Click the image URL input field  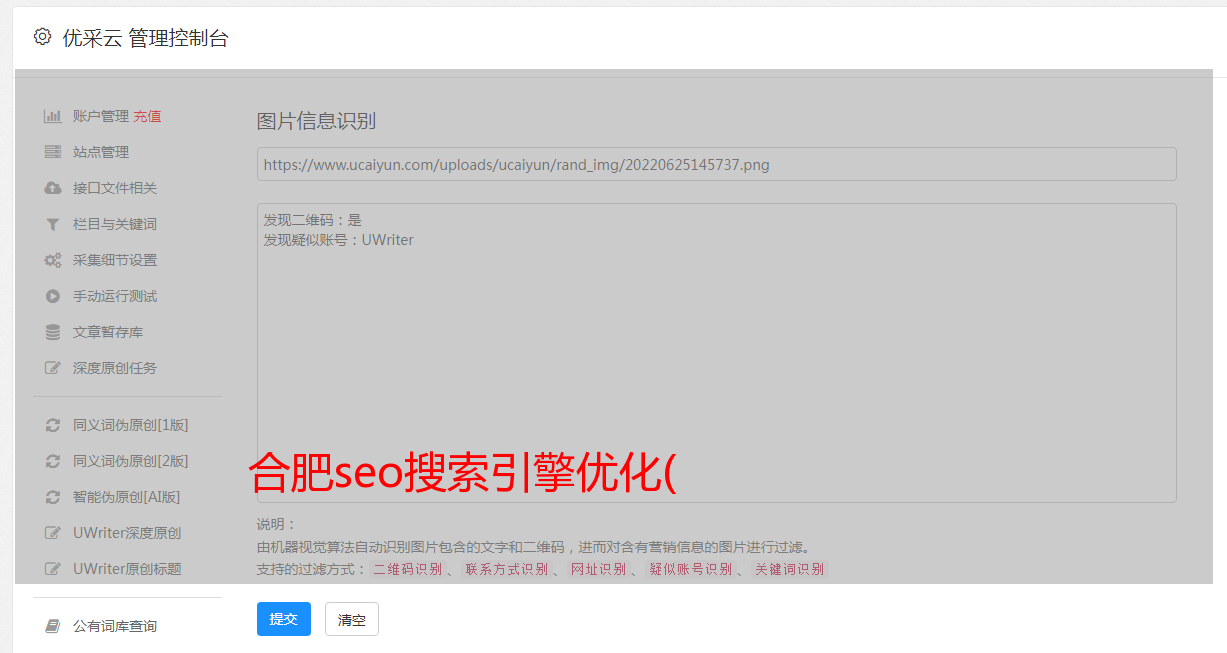pyautogui.click(x=716, y=164)
